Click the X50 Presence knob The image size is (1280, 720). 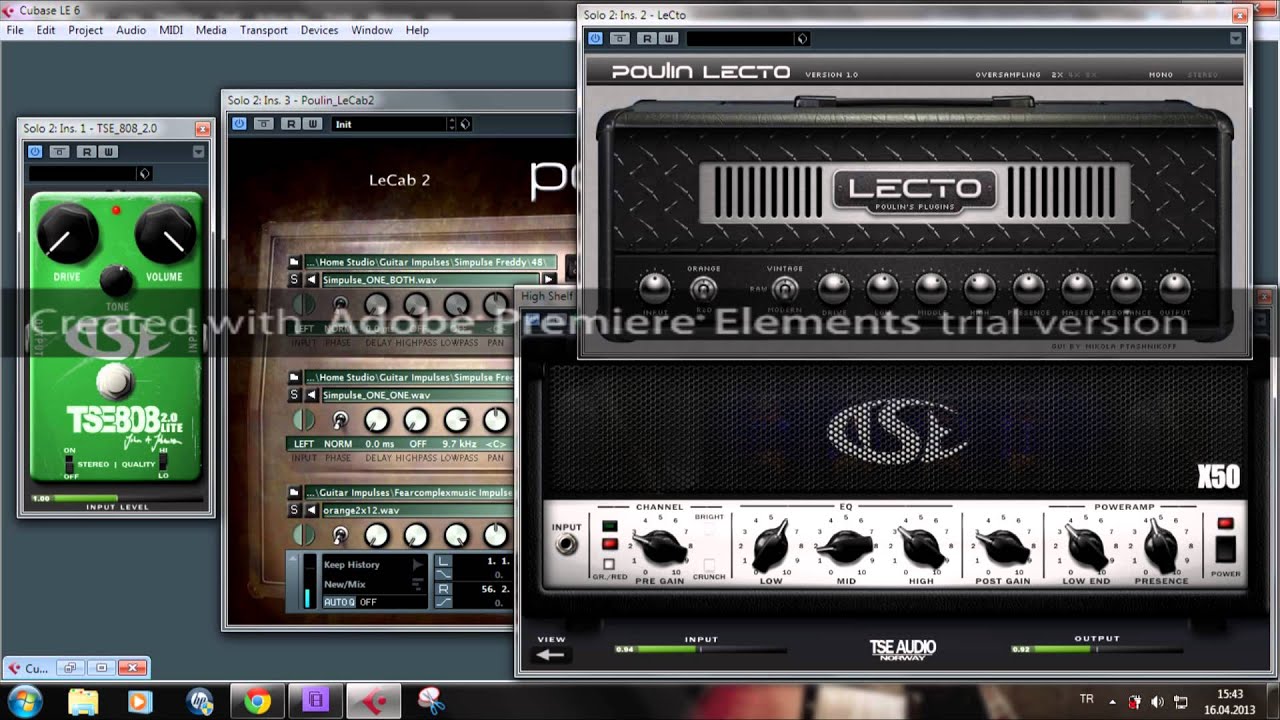tap(1161, 546)
